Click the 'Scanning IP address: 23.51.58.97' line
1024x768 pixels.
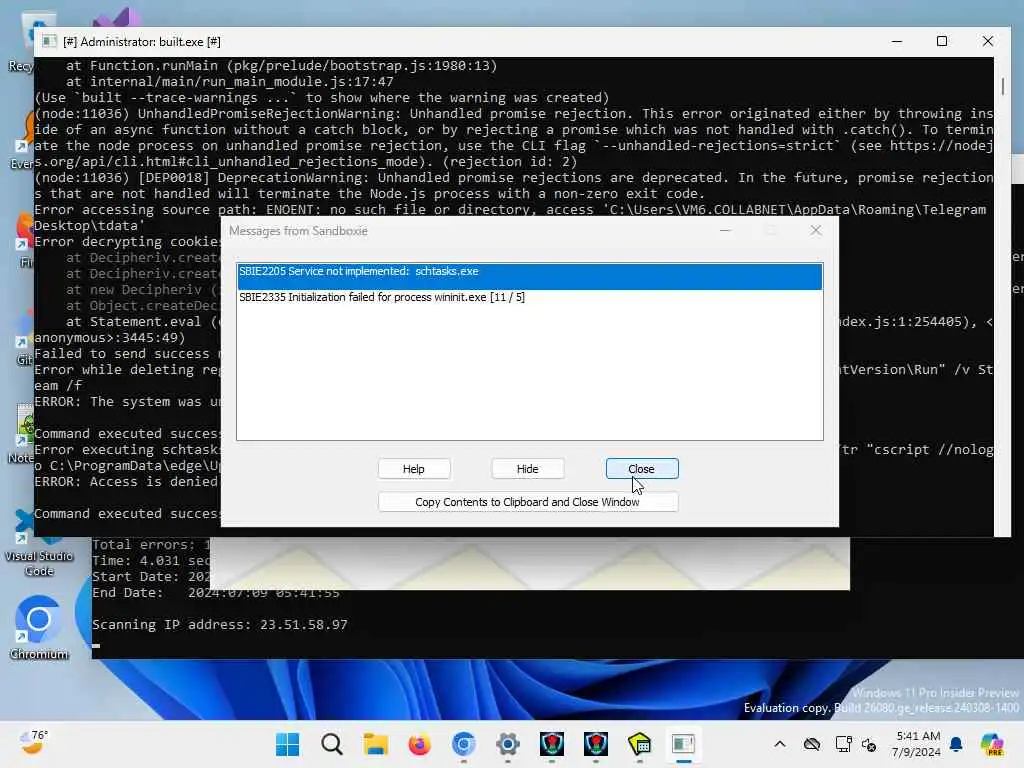coord(219,624)
